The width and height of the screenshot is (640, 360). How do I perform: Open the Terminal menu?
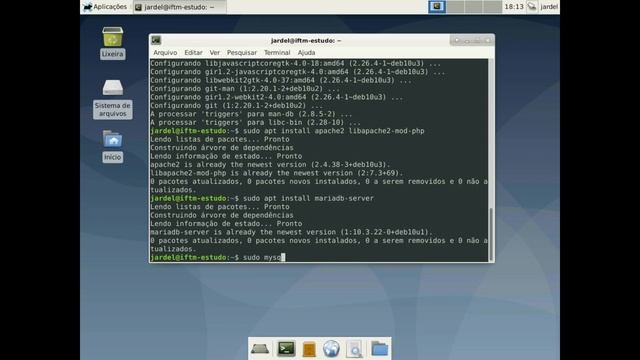coord(277,53)
